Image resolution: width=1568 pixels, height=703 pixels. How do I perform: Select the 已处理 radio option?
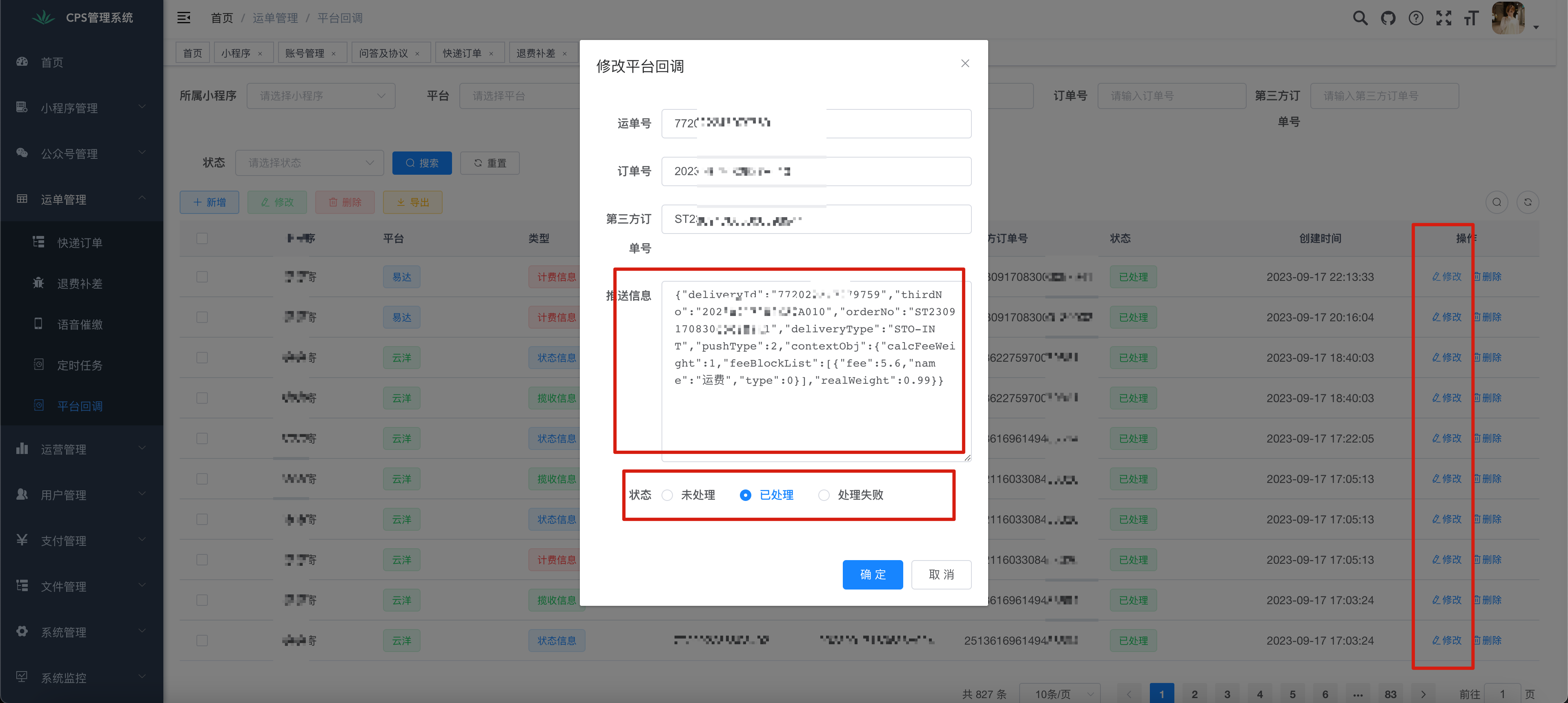767,495
